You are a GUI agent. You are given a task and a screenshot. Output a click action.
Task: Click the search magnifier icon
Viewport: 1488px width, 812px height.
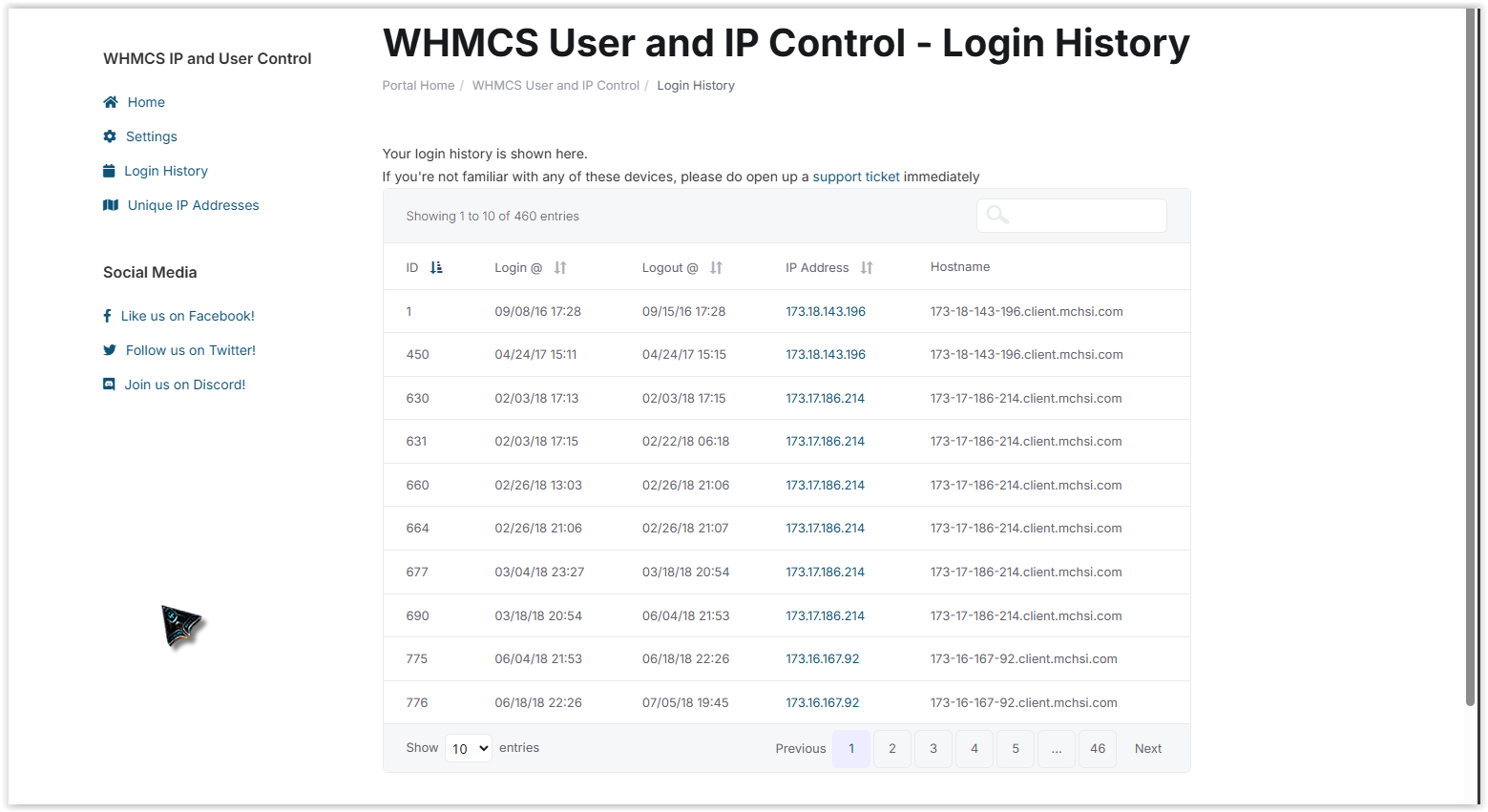pos(997,216)
